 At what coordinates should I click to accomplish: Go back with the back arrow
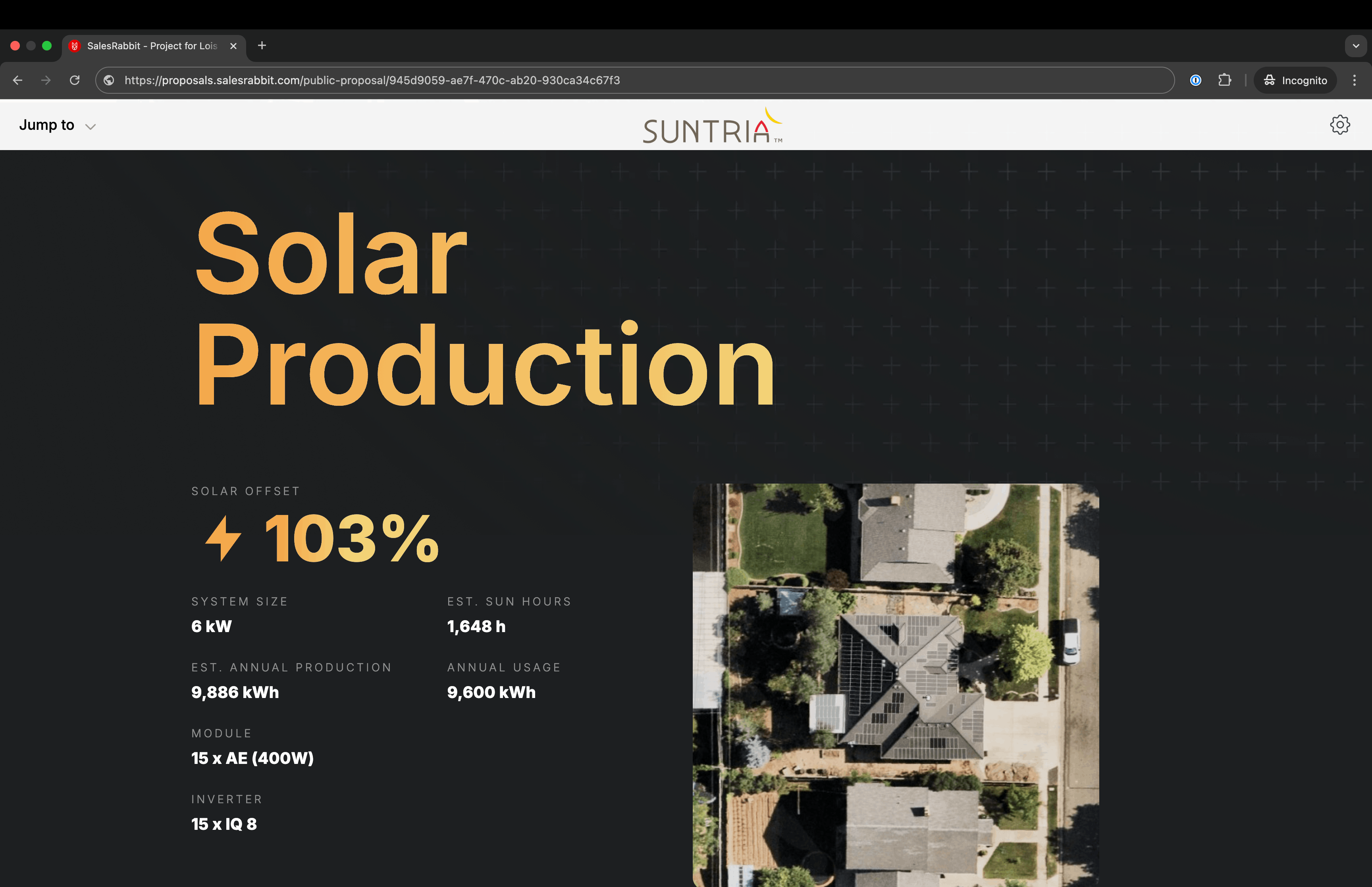18,80
